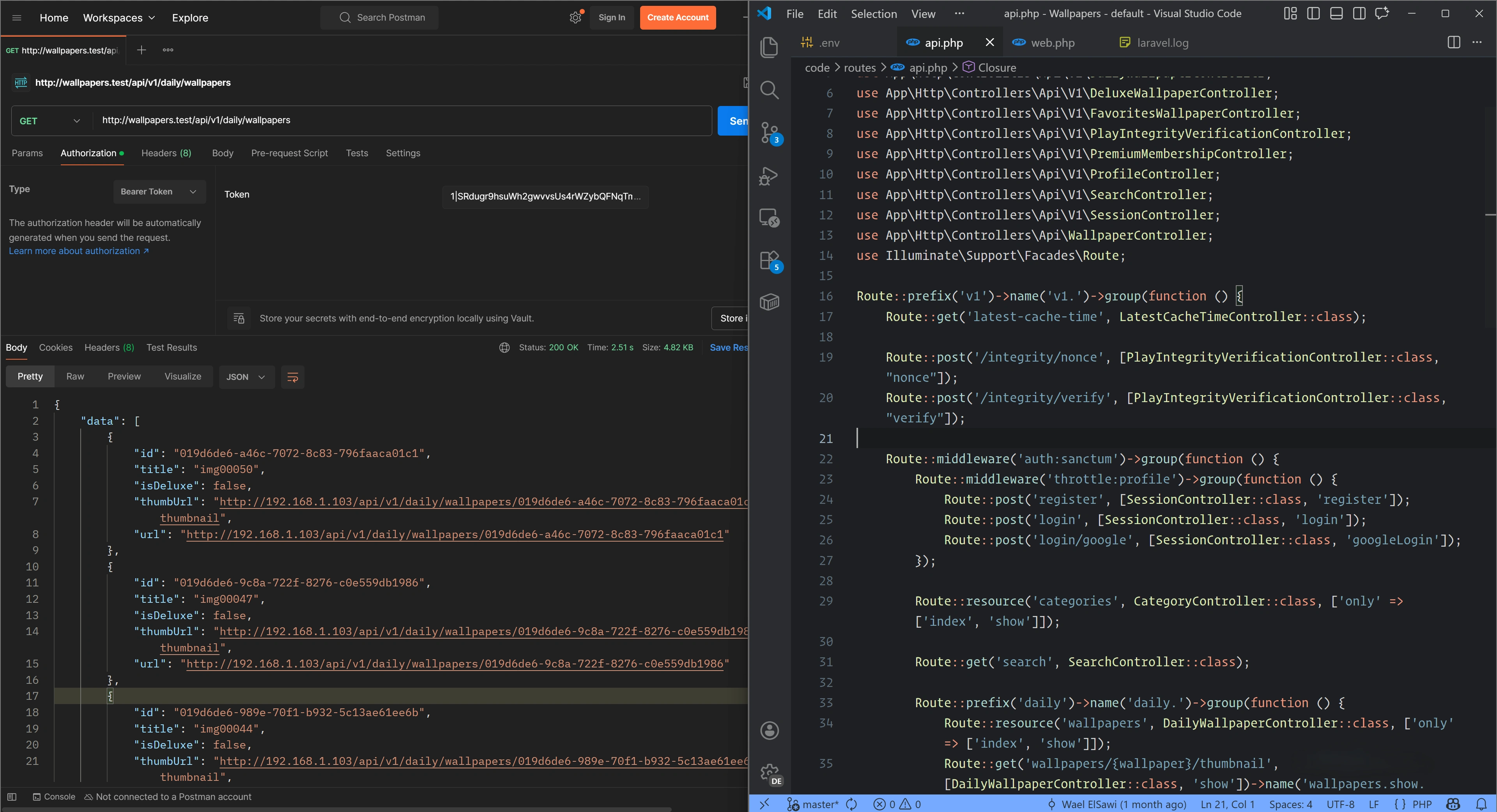Open JSON response format dropdown

pyautogui.click(x=246, y=377)
